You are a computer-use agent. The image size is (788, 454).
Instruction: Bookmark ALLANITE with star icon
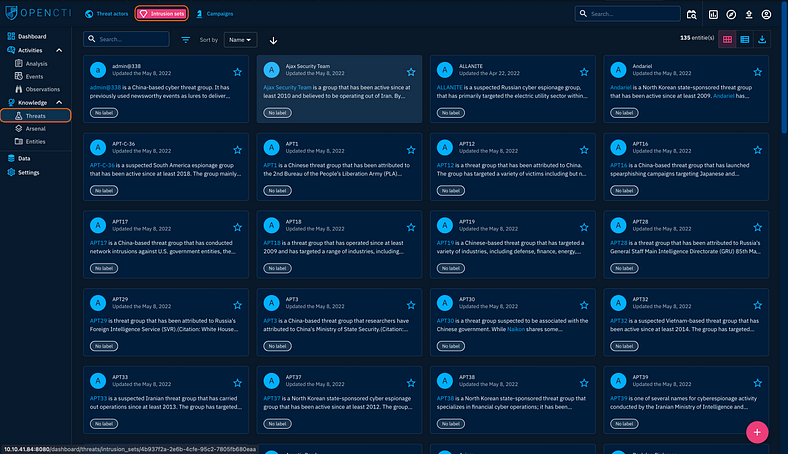(584, 72)
